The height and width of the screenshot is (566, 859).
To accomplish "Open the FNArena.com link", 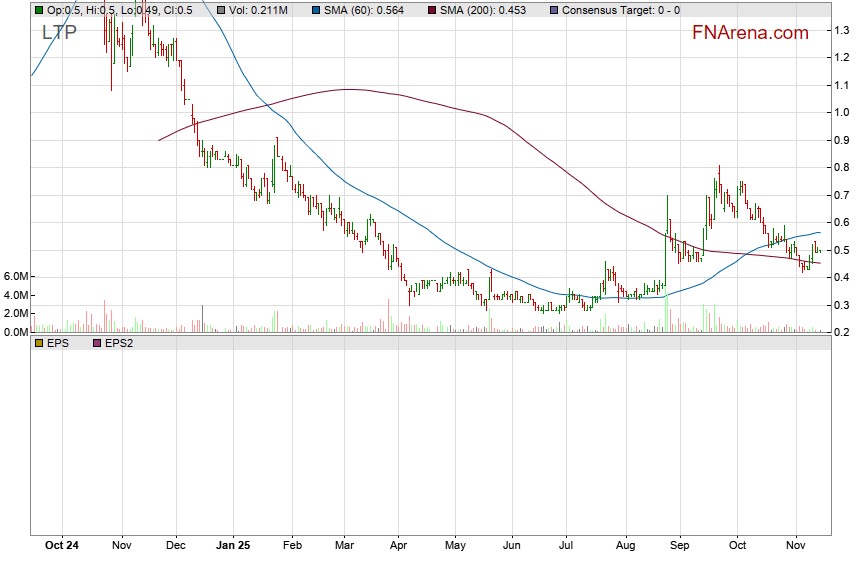I will coord(750,33).
